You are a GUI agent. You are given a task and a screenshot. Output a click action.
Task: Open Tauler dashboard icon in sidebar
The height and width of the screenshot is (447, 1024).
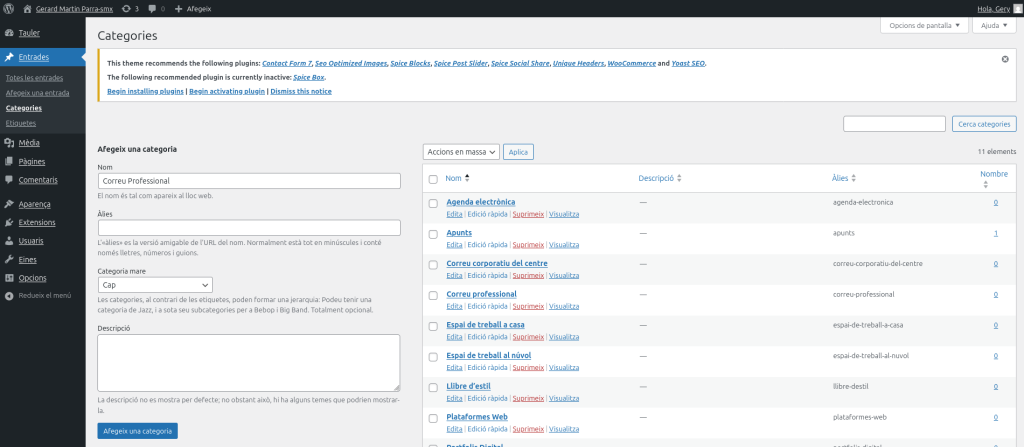click(9, 33)
